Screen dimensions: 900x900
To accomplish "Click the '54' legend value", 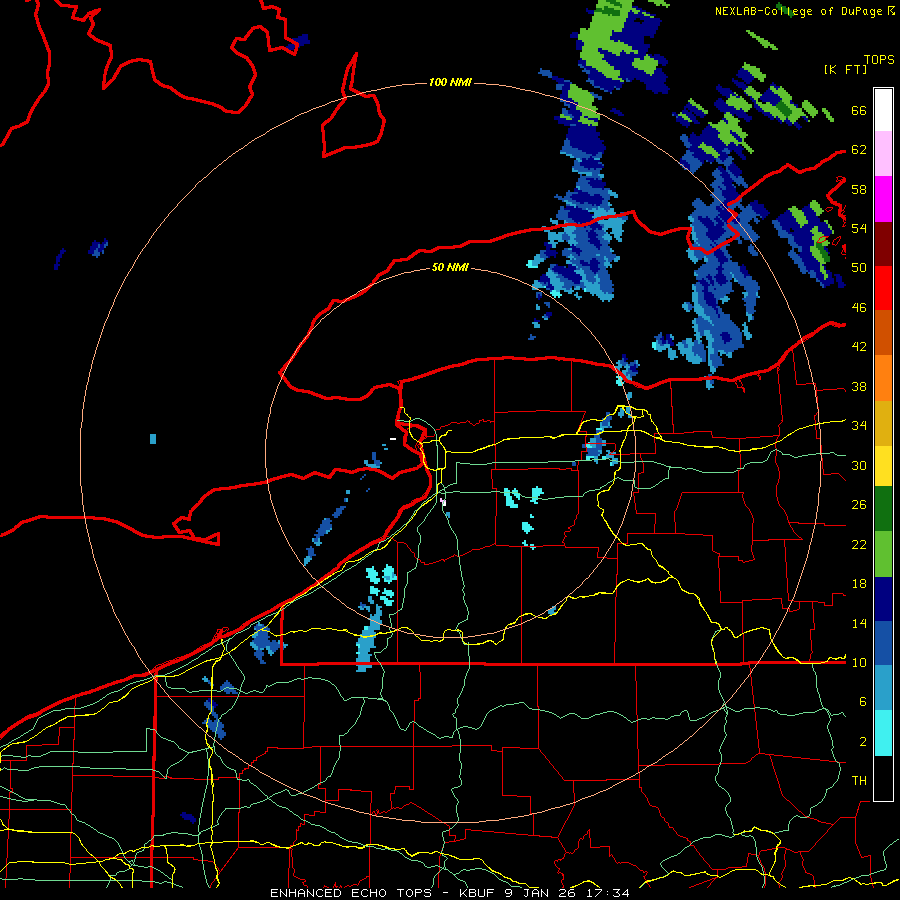I will [x=859, y=228].
